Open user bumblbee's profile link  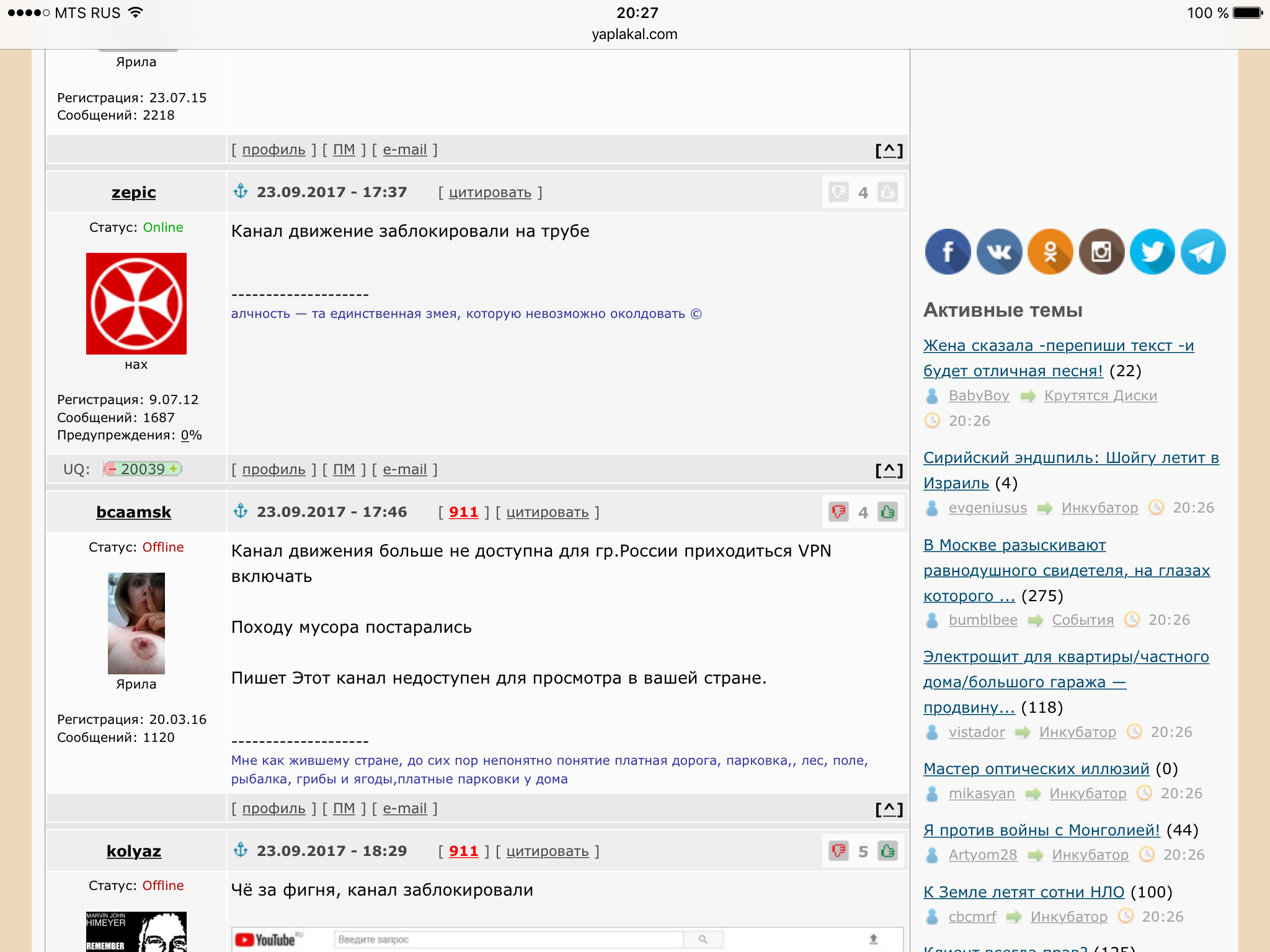click(x=983, y=620)
